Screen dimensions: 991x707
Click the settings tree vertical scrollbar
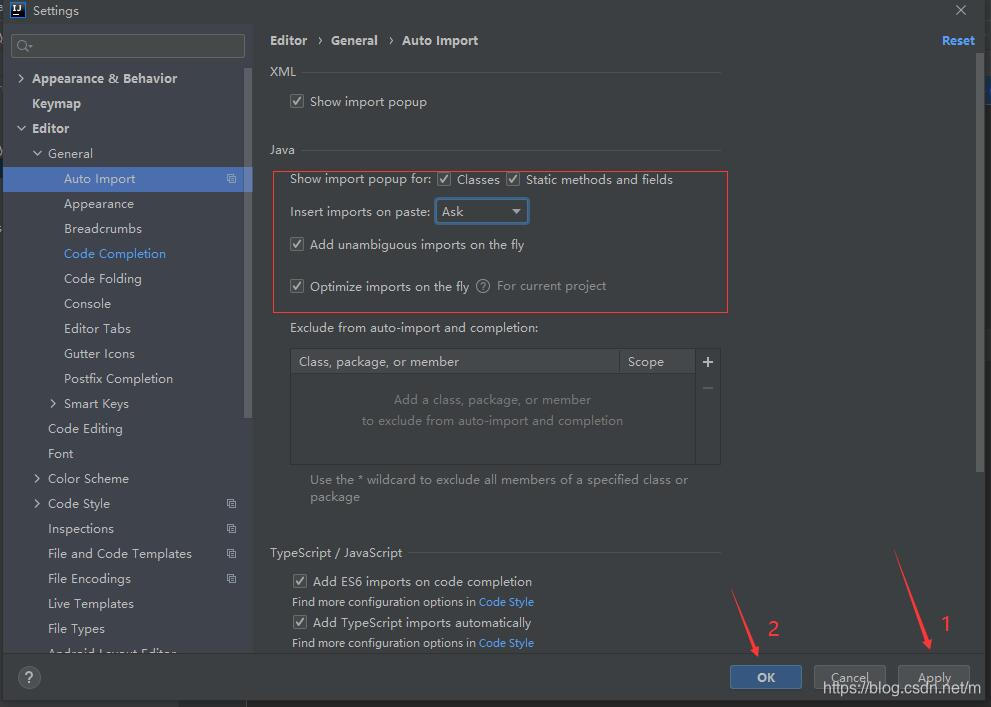click(248, 243)
